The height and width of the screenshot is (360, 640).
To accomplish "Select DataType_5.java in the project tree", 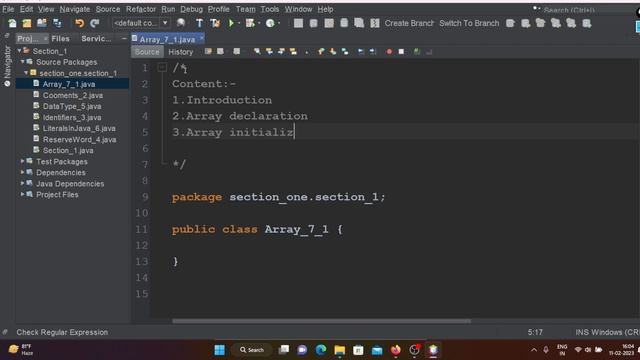I will (72, 106).
